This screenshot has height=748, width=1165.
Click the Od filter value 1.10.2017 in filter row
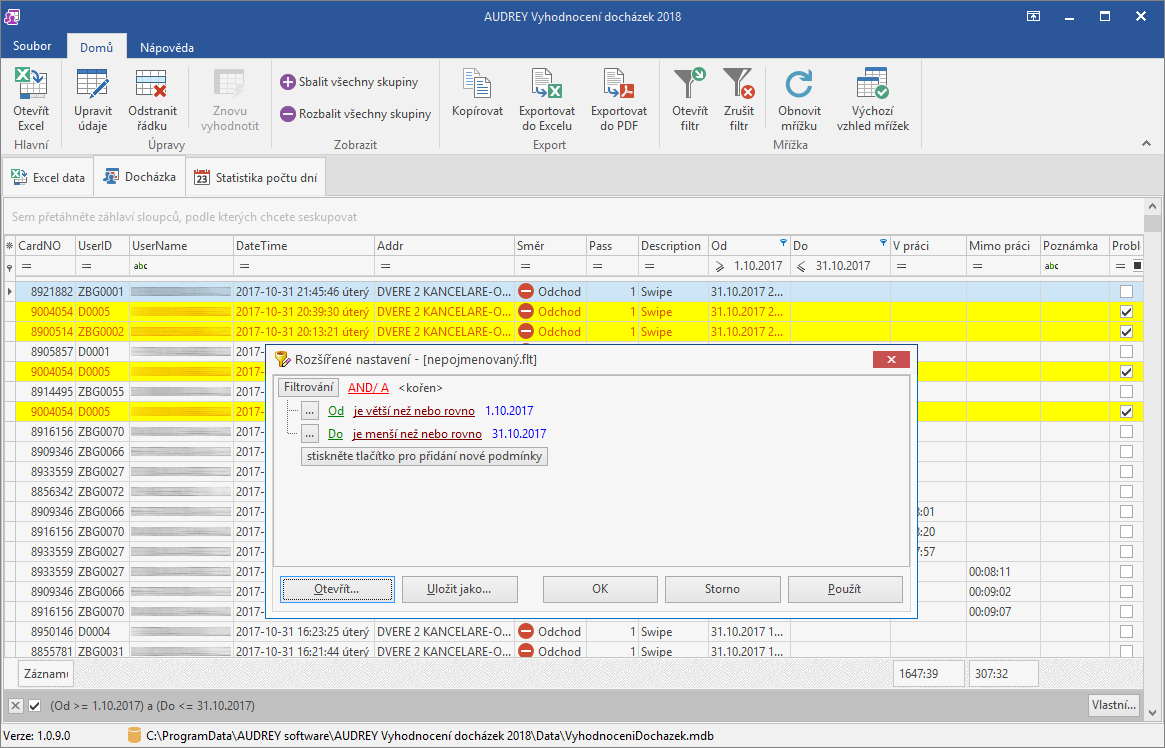758,266
